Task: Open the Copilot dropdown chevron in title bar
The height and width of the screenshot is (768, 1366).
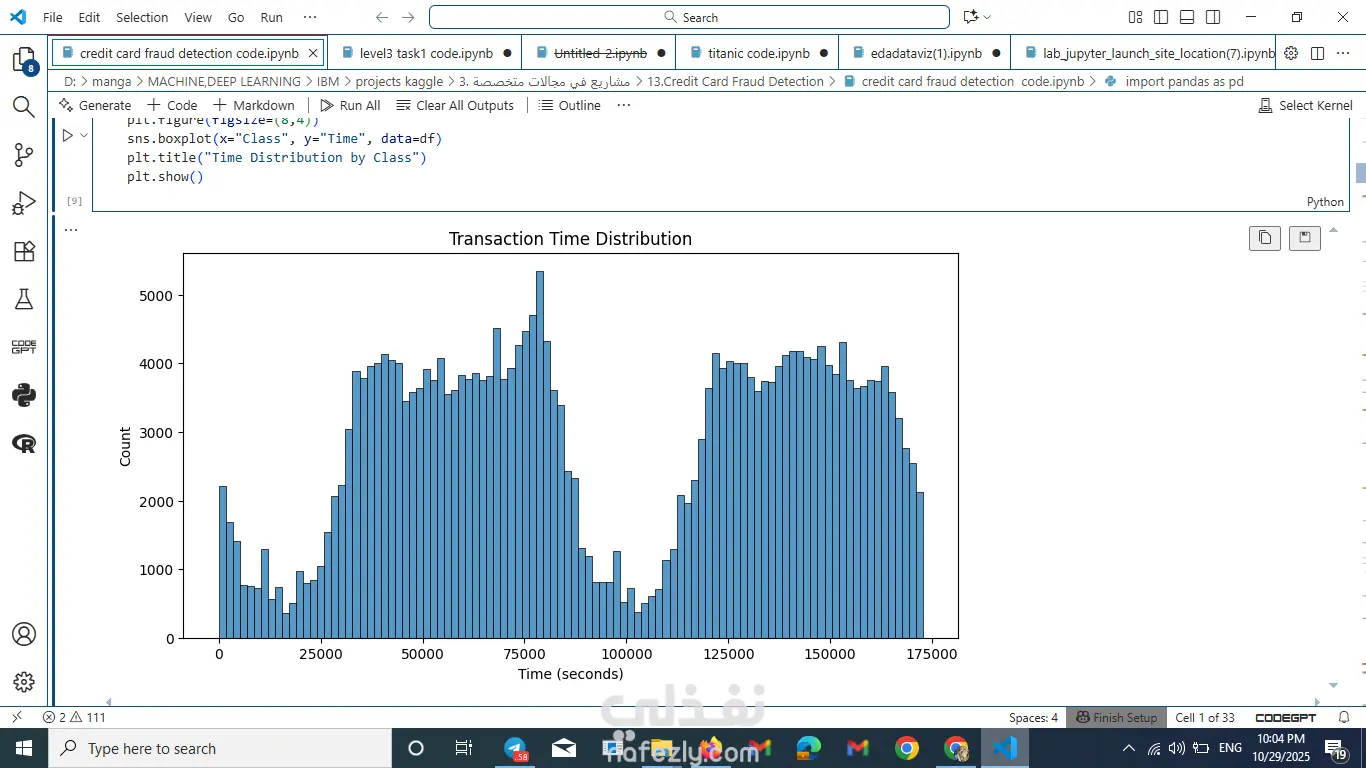Action: (987, 17)
